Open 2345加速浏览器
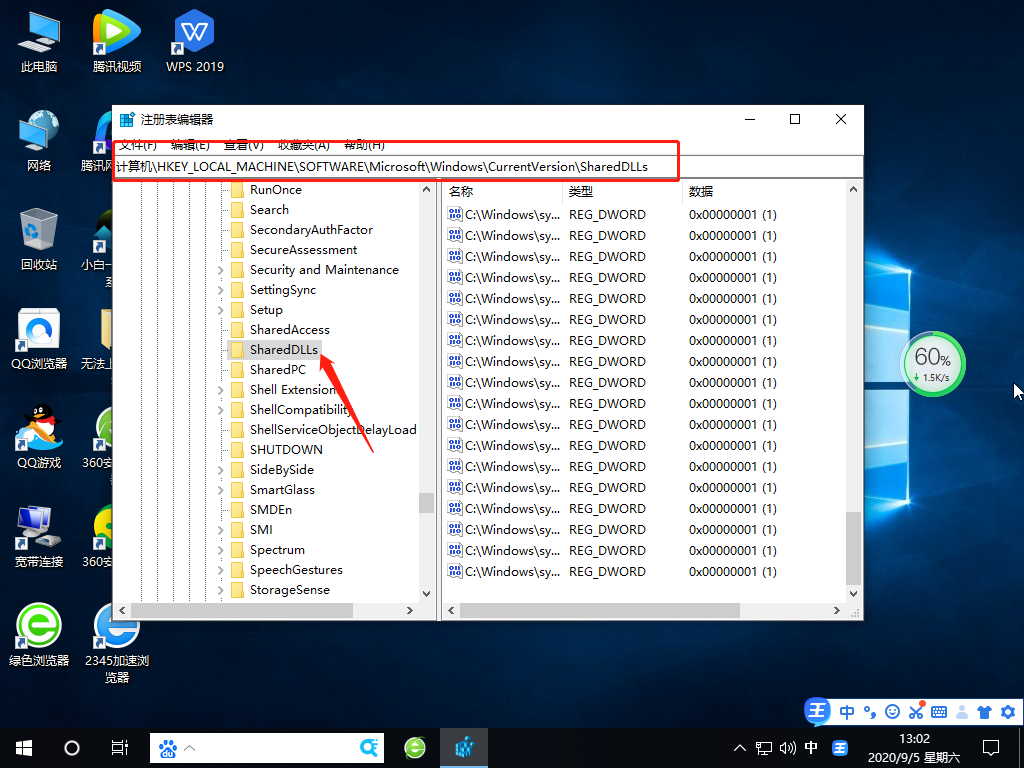This screenshot has height=768, width=1024. [117, 625]
